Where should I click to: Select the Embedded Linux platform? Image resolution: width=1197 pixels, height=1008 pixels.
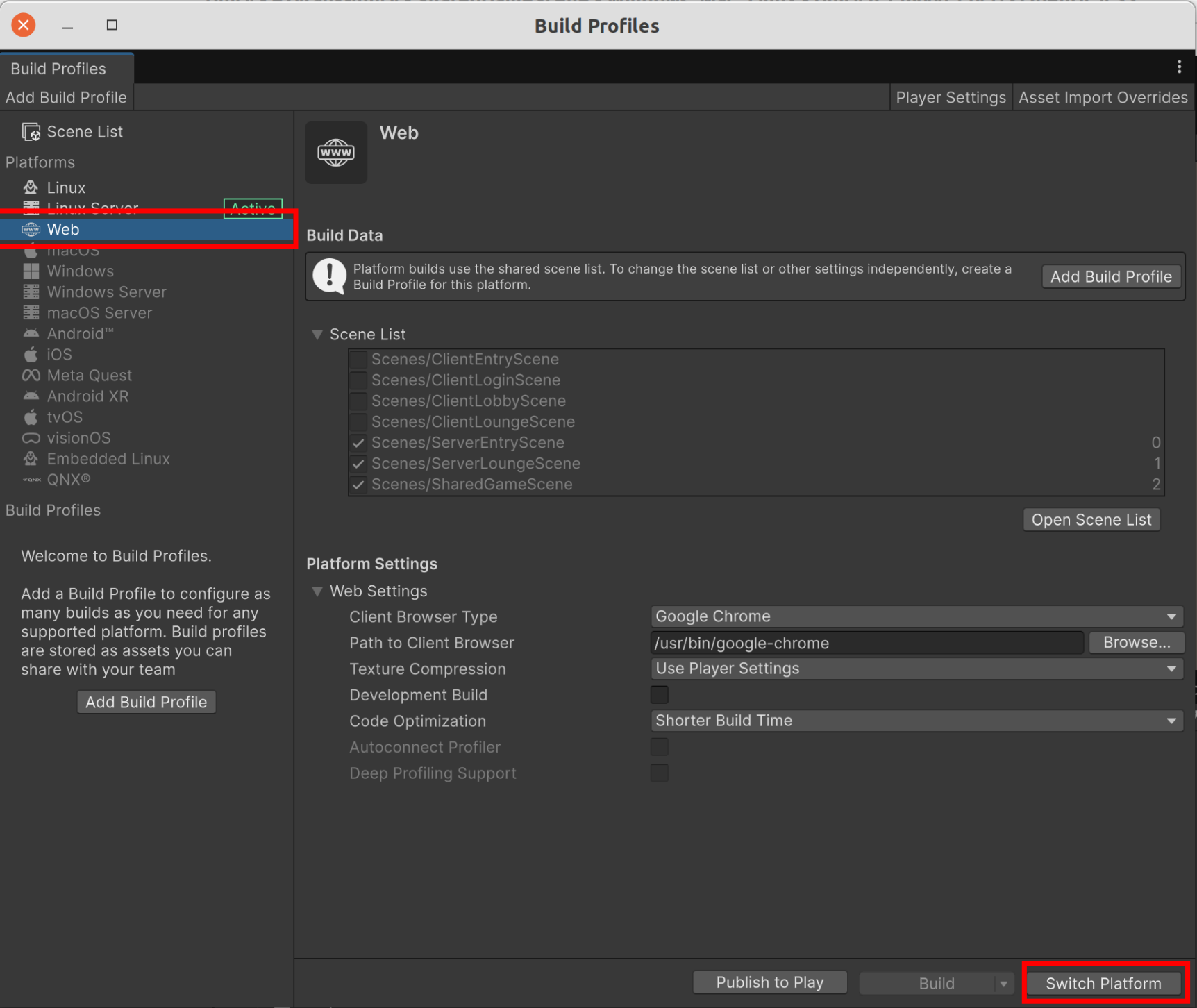tap(108, 458)
